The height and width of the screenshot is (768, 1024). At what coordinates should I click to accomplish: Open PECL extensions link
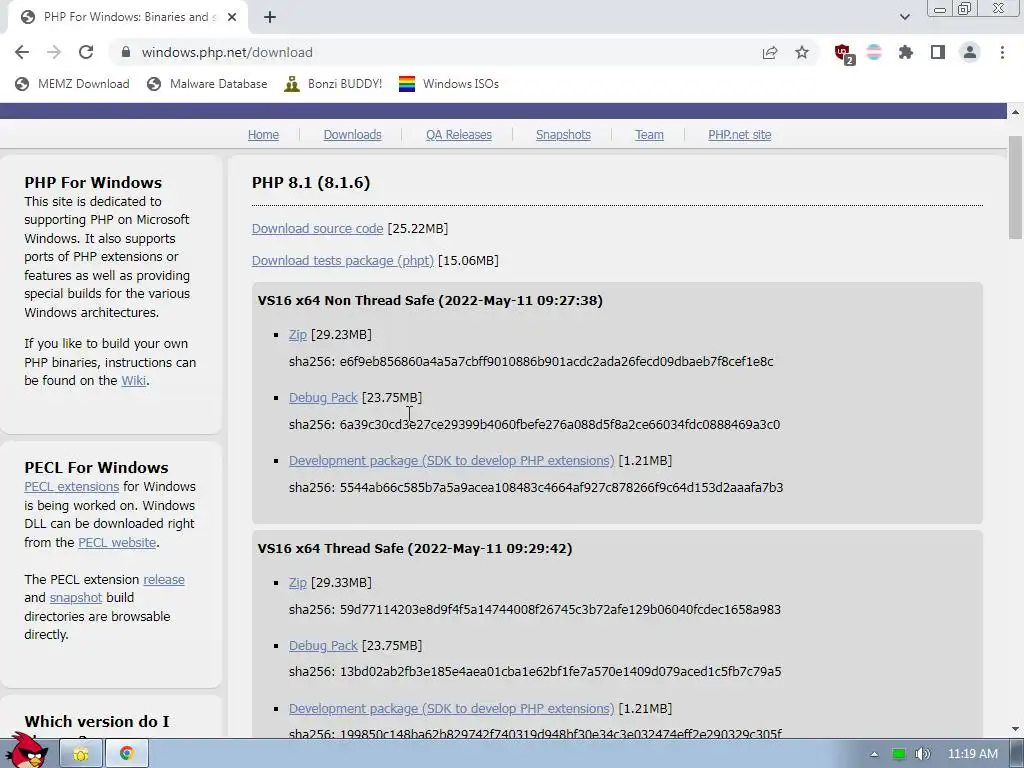click(72, 487)
